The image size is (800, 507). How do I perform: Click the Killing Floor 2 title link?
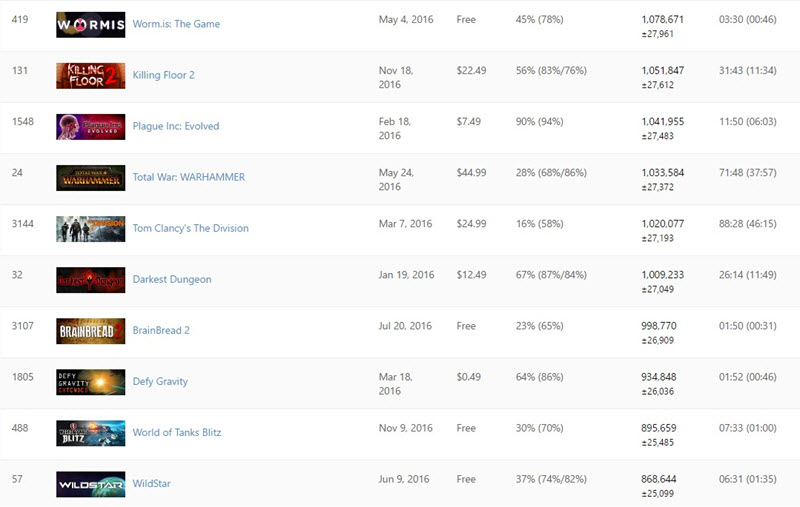[x=163, y=75]
